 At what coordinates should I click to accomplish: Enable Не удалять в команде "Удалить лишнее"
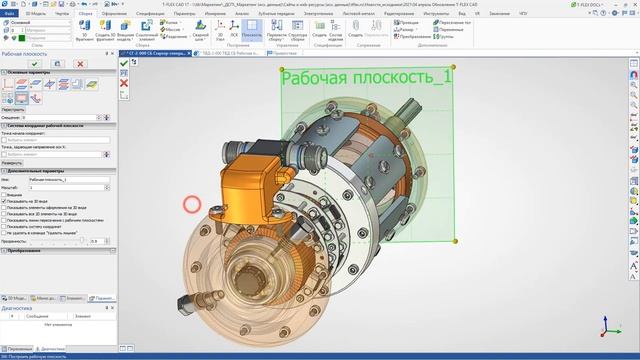[4, 233]
